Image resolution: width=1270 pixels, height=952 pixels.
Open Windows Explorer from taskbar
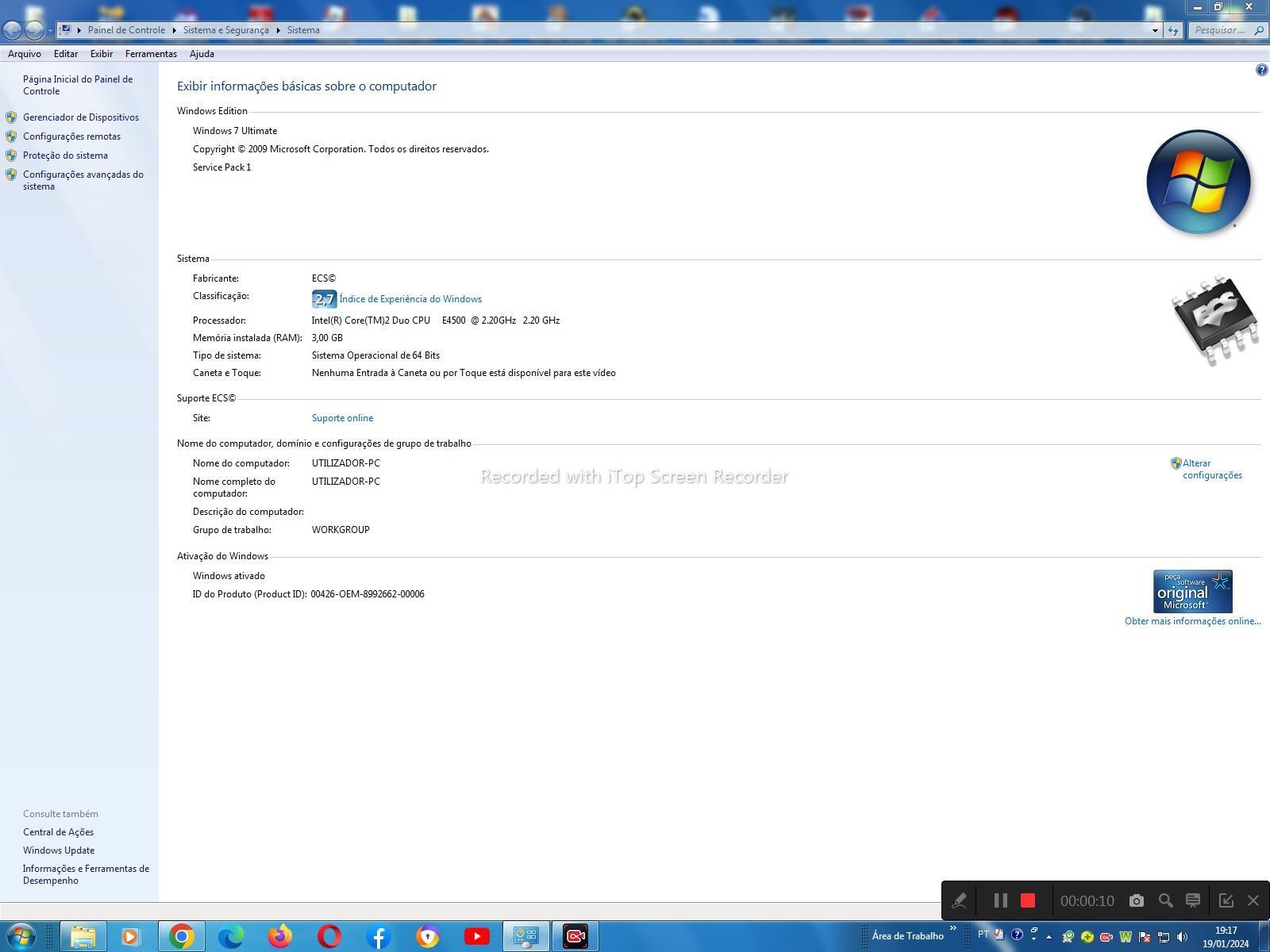tap(83, 937)
